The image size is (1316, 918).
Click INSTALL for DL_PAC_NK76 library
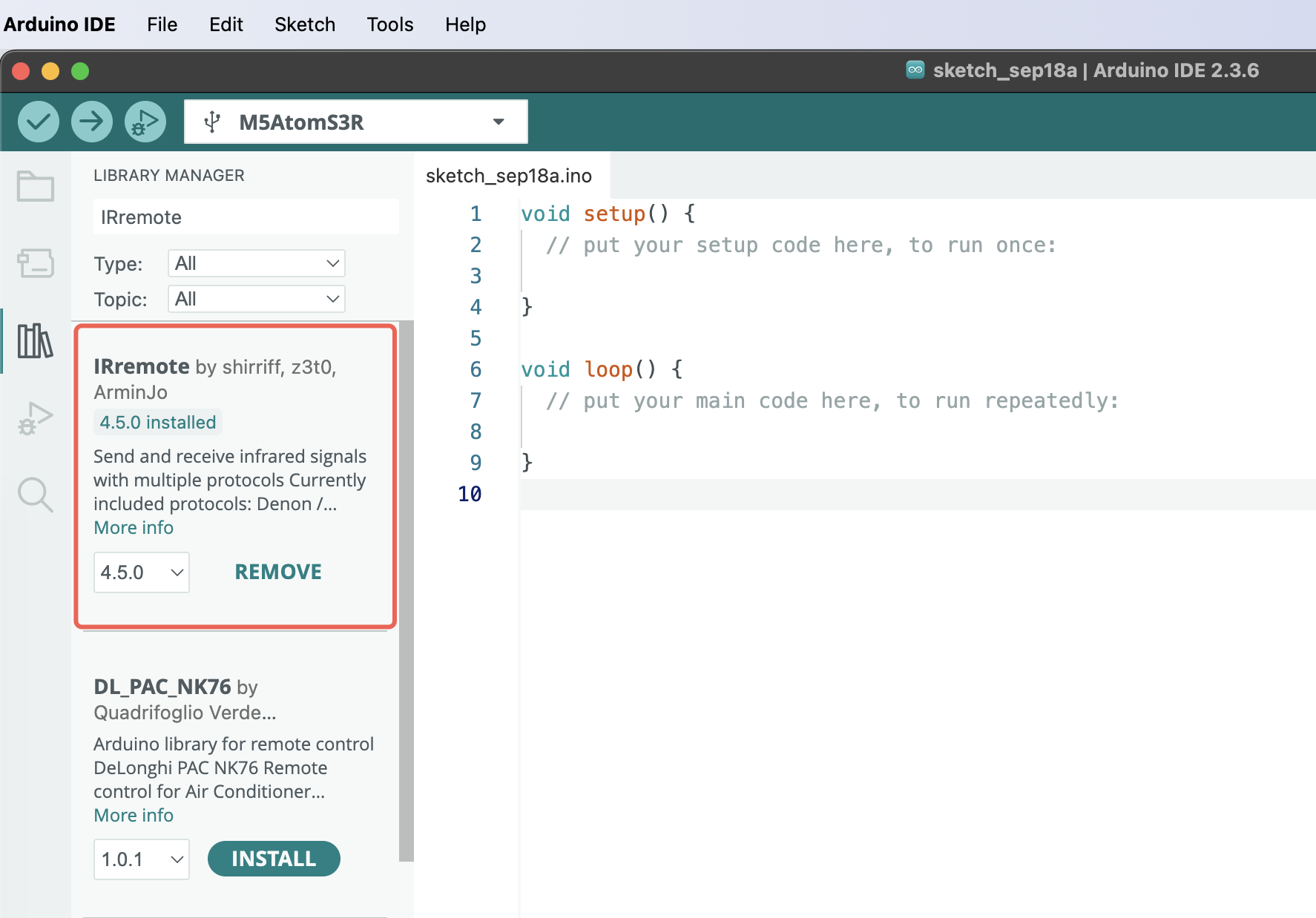[274, 859]
